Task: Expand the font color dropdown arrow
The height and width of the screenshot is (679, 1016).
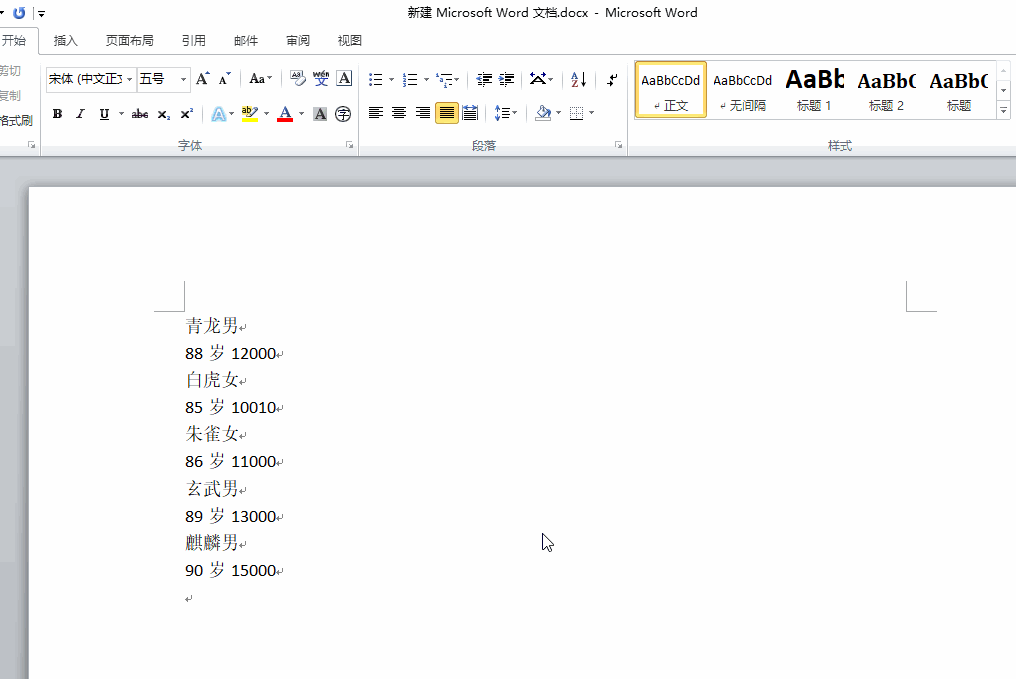Action: coord(300,113)
